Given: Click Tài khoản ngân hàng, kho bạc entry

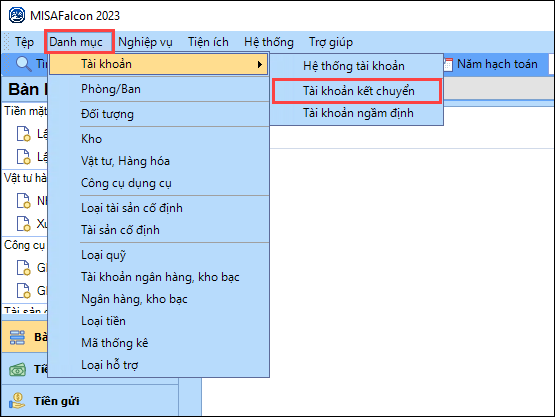Looking at the screenshot, I should [159, 277].
